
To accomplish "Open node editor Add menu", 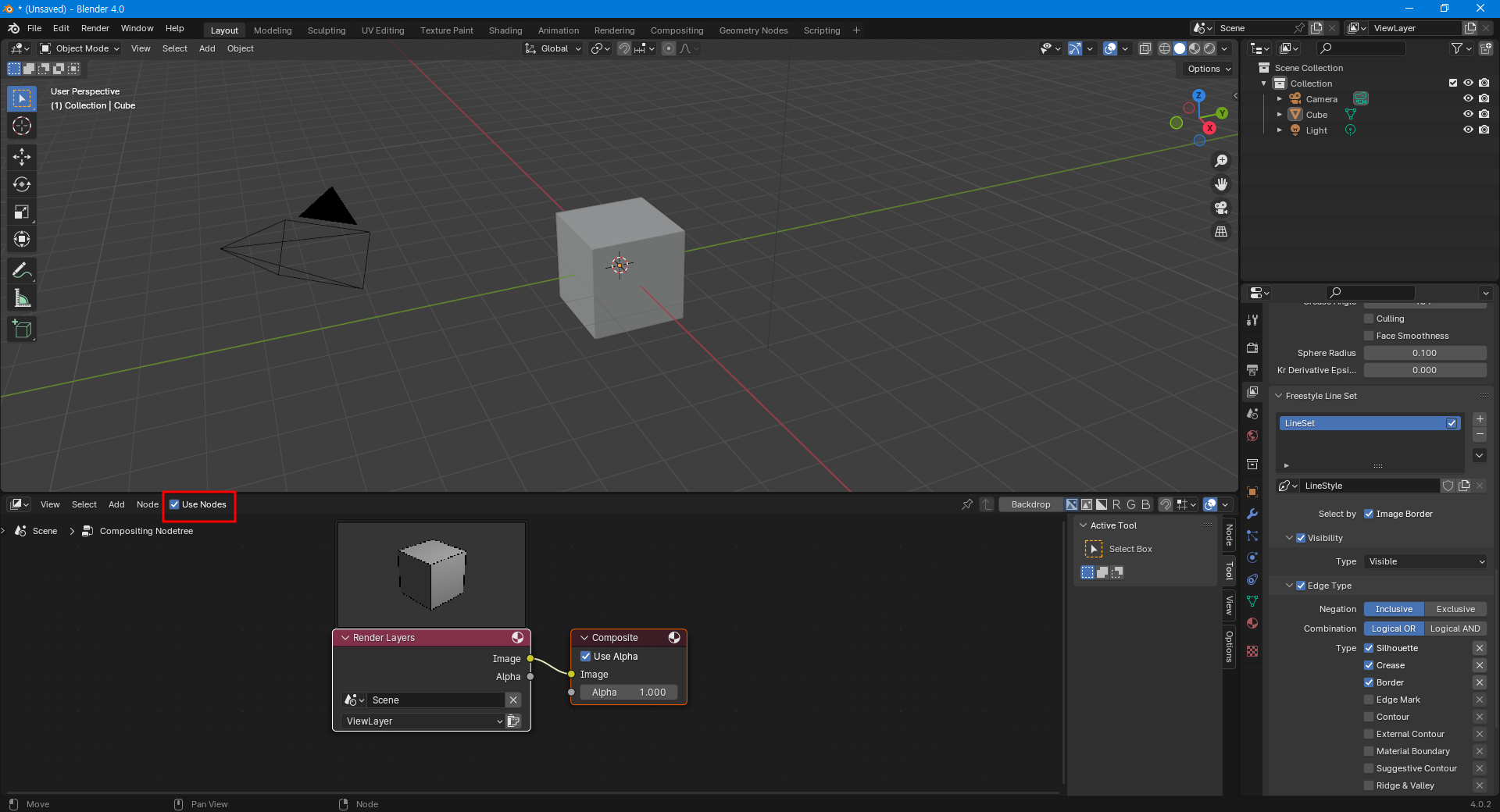I will click(x=116, y=504).
